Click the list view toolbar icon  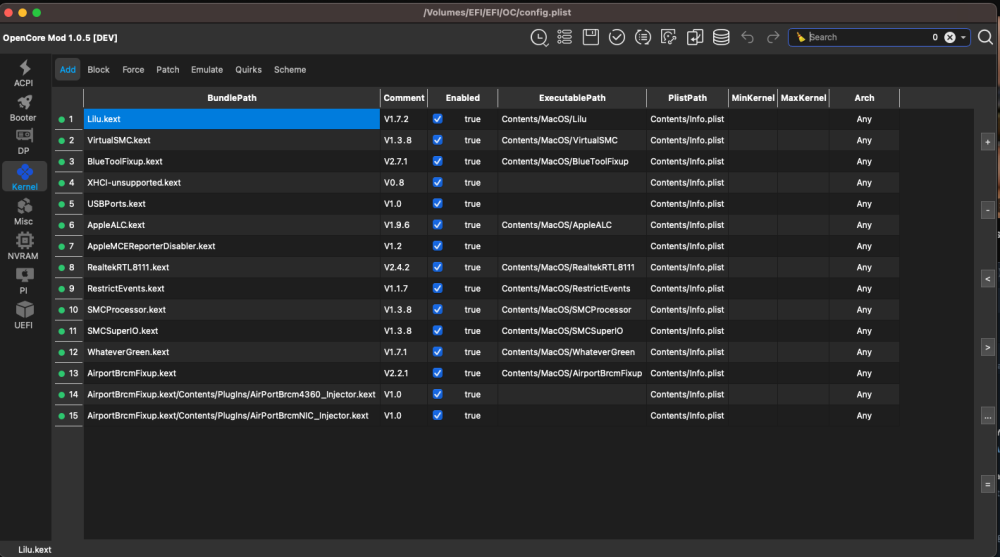click(x=564, y=38)
